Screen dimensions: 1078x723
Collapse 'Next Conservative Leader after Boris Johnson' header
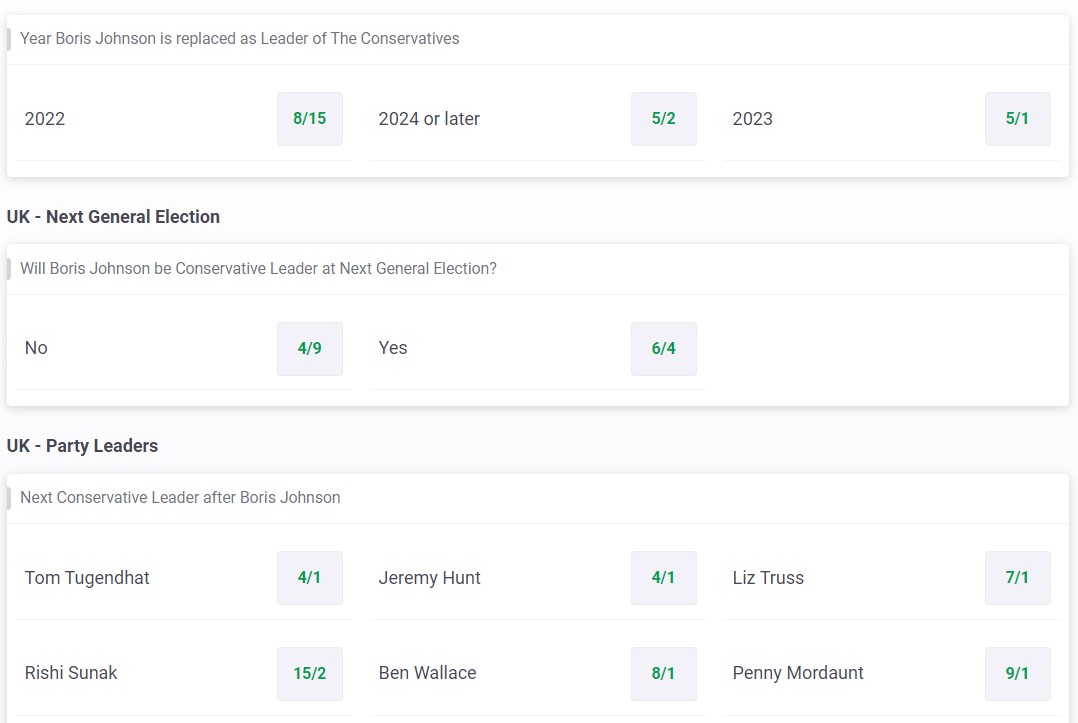538,498
